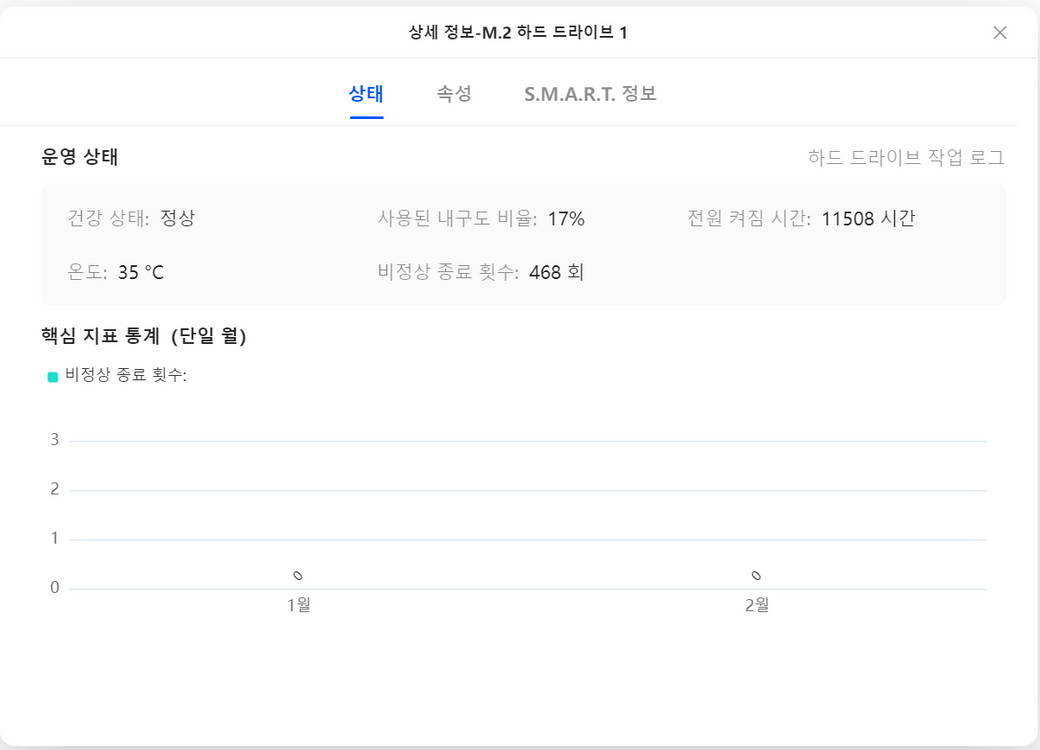Click the 468 회 abnormal shutdown count
The width and height of the screenshot is (1040, 750).
coord(556,272)
